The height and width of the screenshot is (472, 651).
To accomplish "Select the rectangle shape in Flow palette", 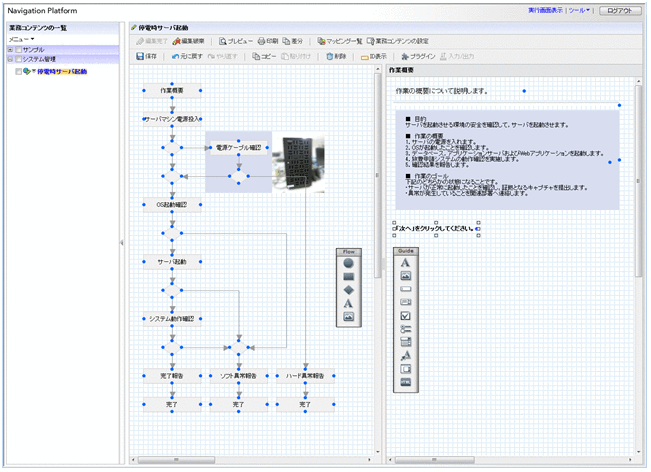I will (x=348, y=276).
